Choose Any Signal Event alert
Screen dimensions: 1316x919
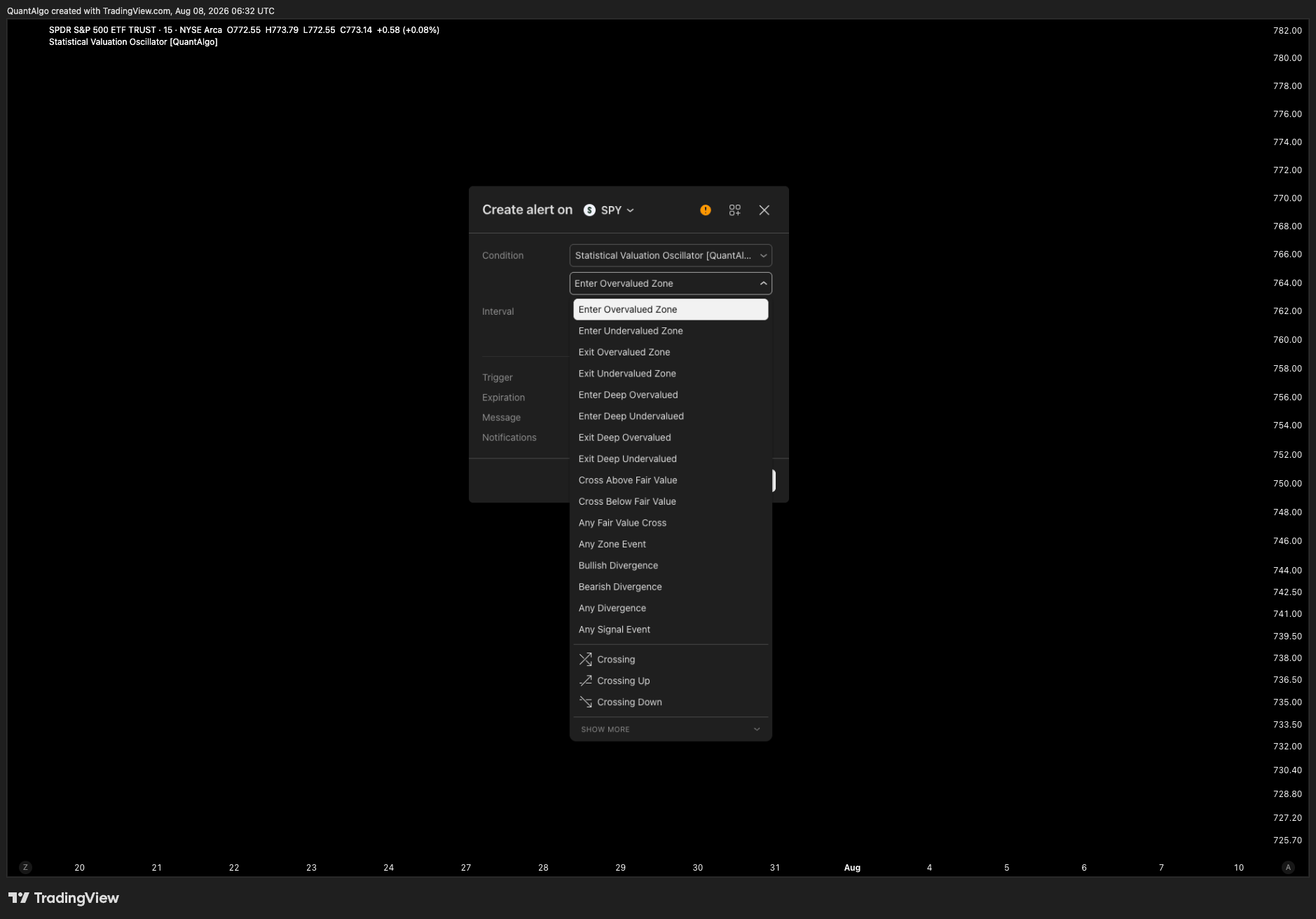[x=671, y=629]
